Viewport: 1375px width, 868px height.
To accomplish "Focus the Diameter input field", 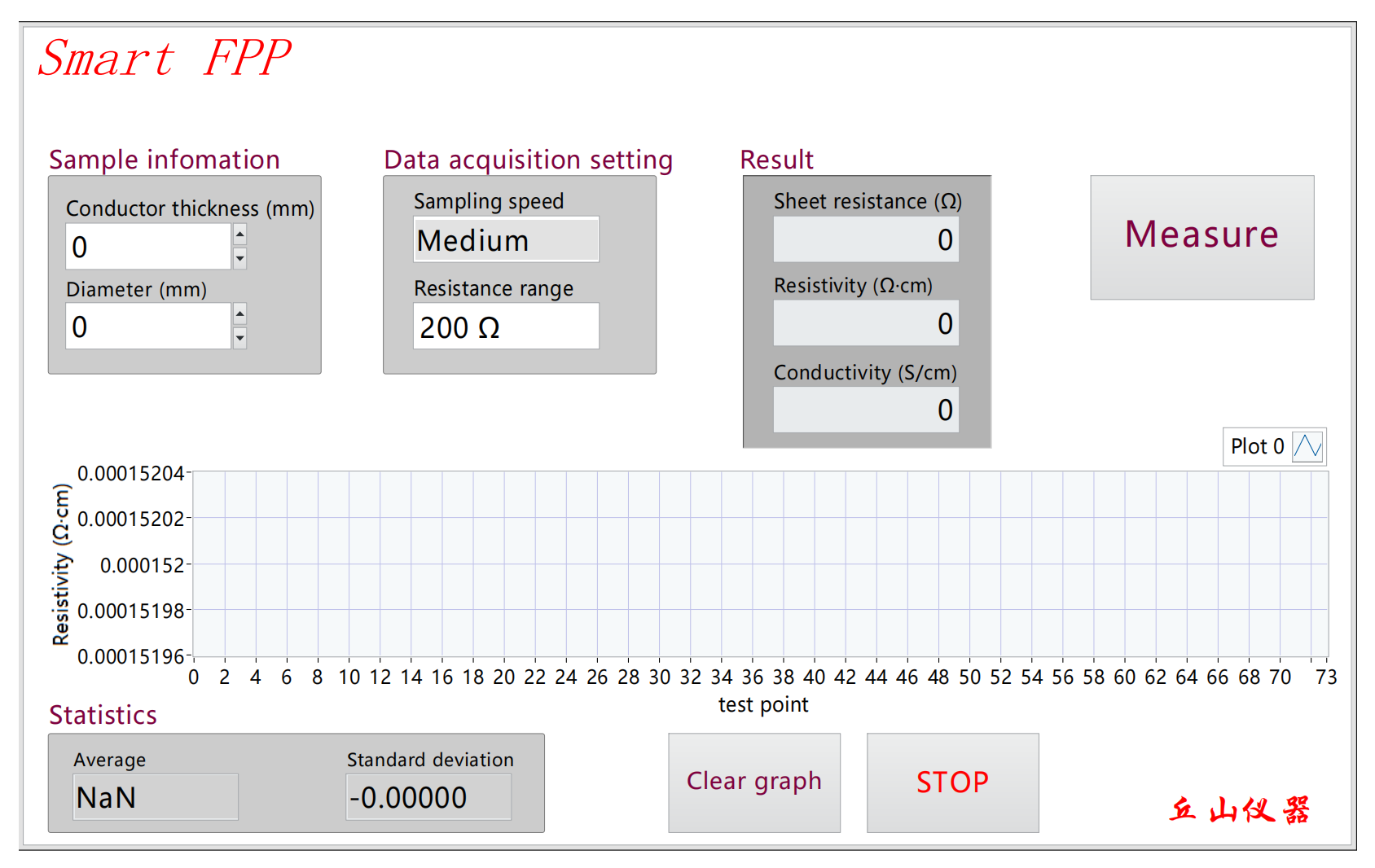I will (x=148, y=327).
